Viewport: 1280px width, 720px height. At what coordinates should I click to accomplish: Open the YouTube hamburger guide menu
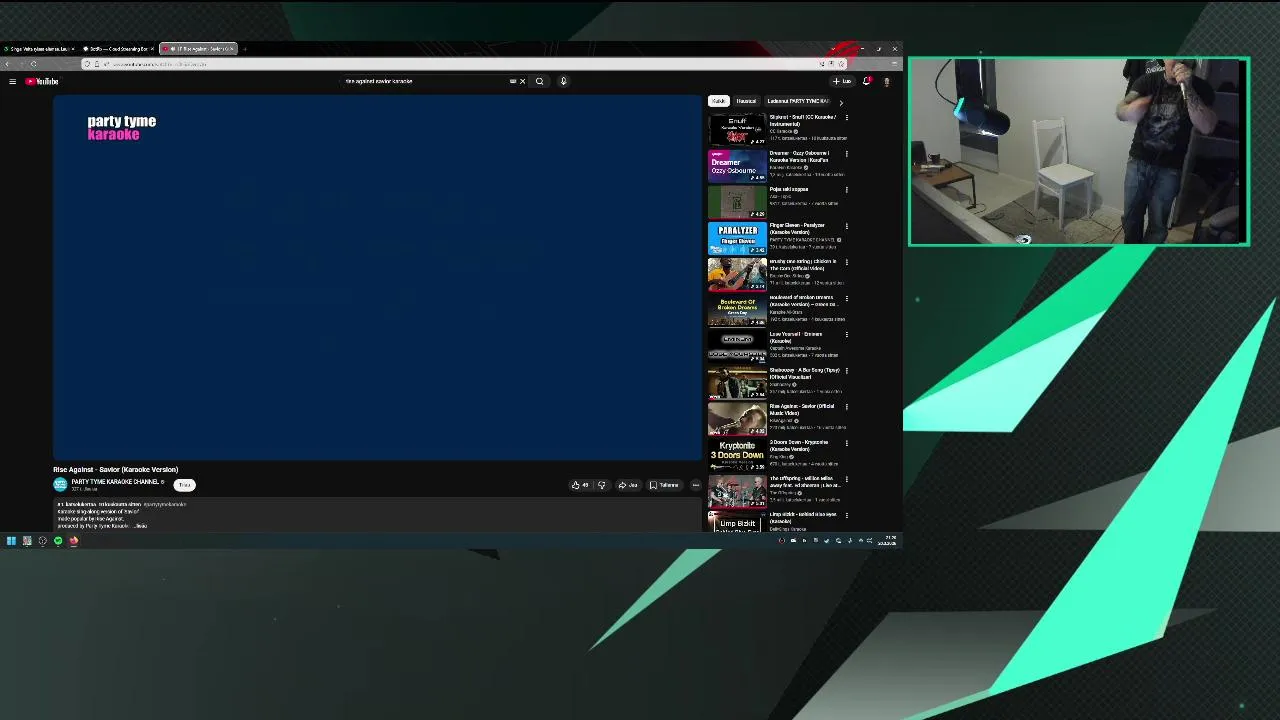[12, 81]
